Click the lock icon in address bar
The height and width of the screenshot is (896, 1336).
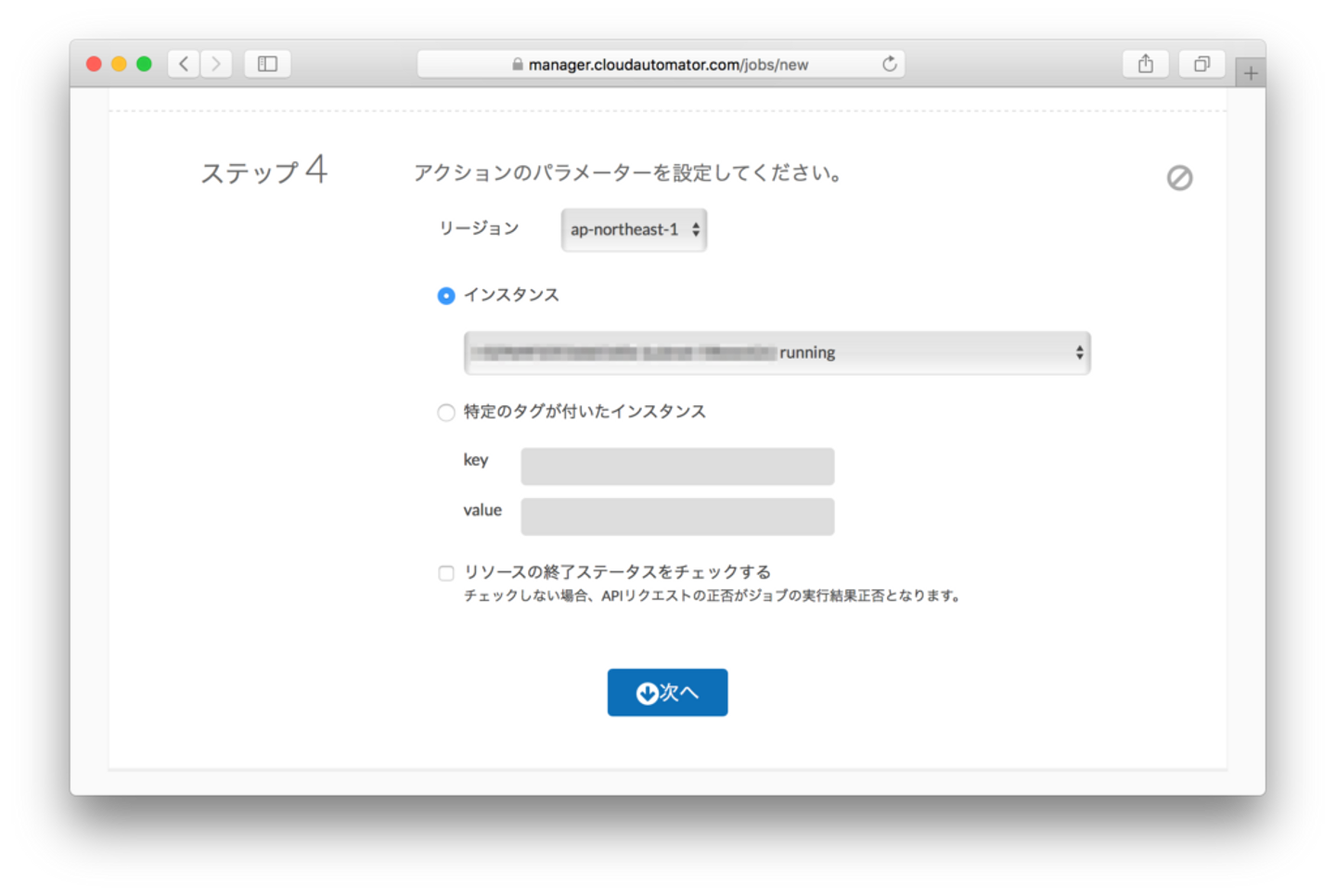[518, 64]
